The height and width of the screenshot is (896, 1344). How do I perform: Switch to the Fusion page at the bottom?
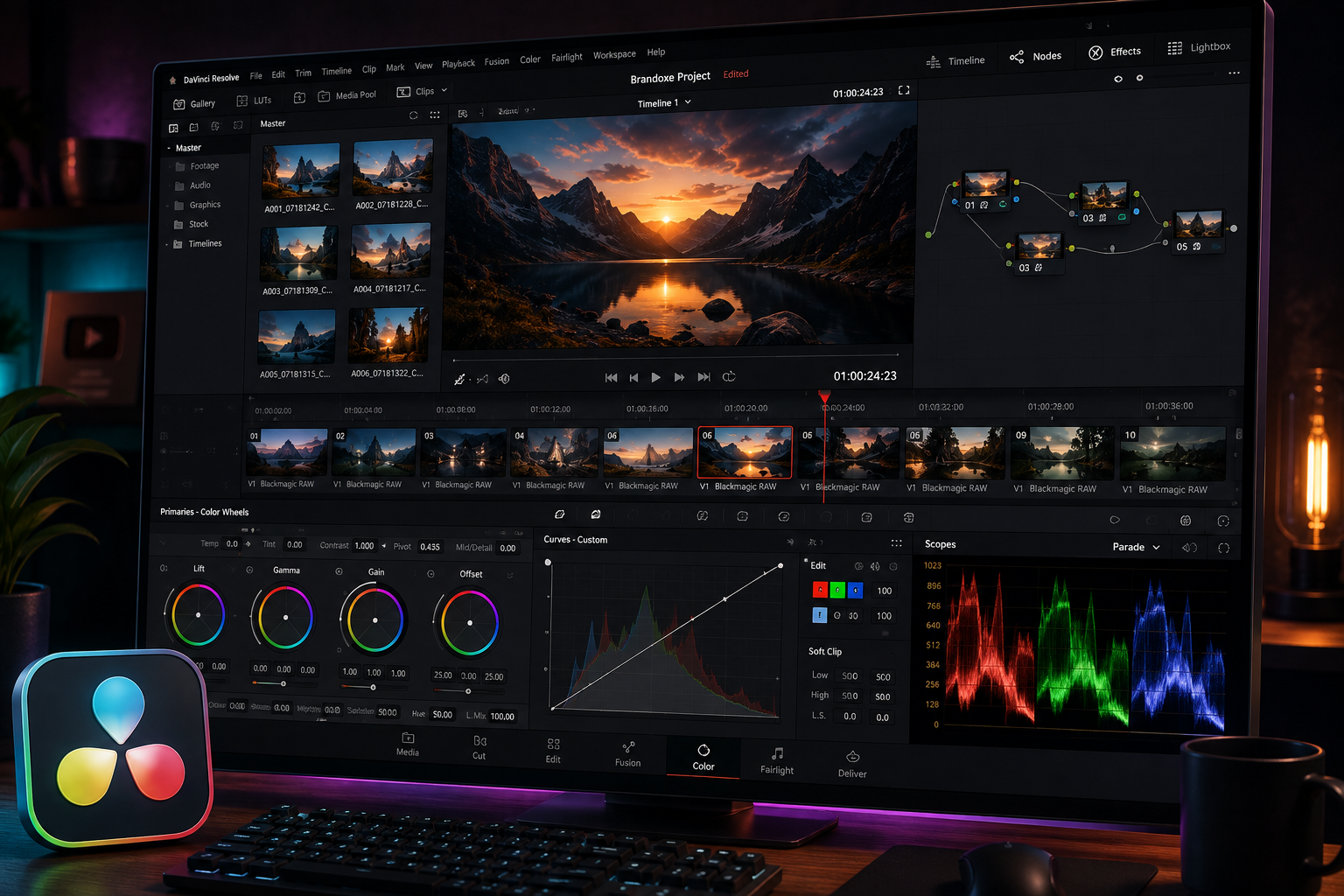point(627,754)
